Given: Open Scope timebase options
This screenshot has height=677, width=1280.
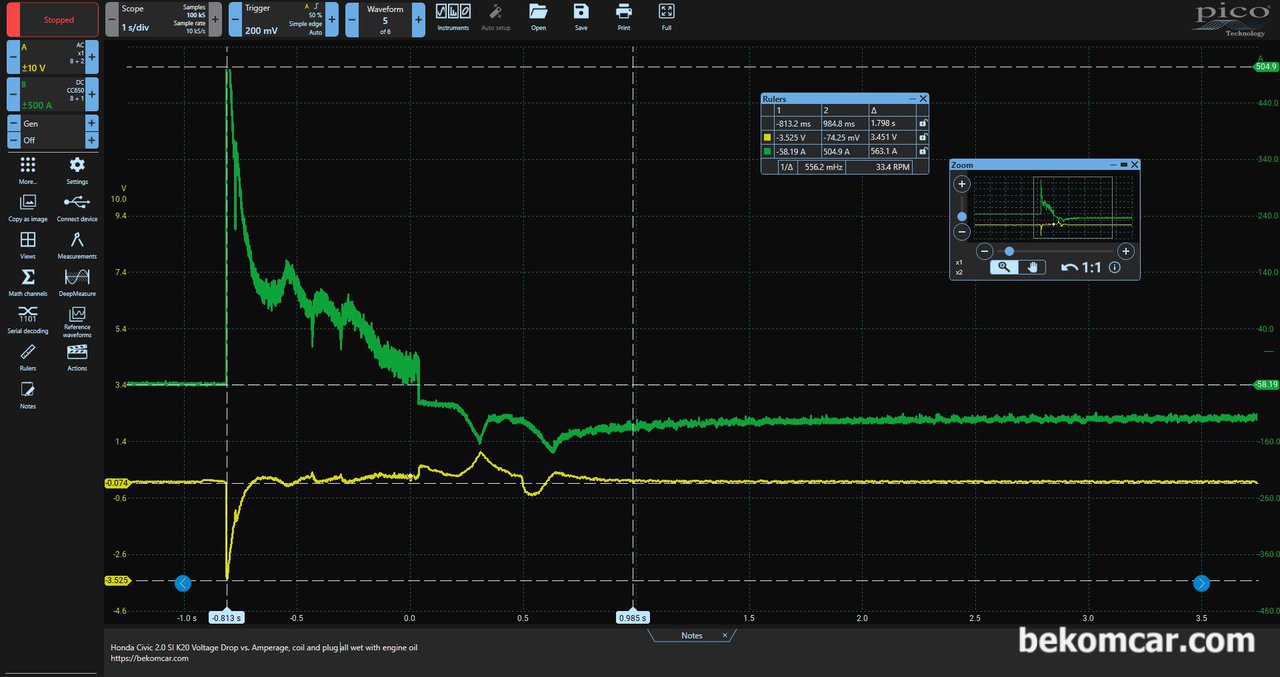Looking at the screenshot, I should click(163, 19).
